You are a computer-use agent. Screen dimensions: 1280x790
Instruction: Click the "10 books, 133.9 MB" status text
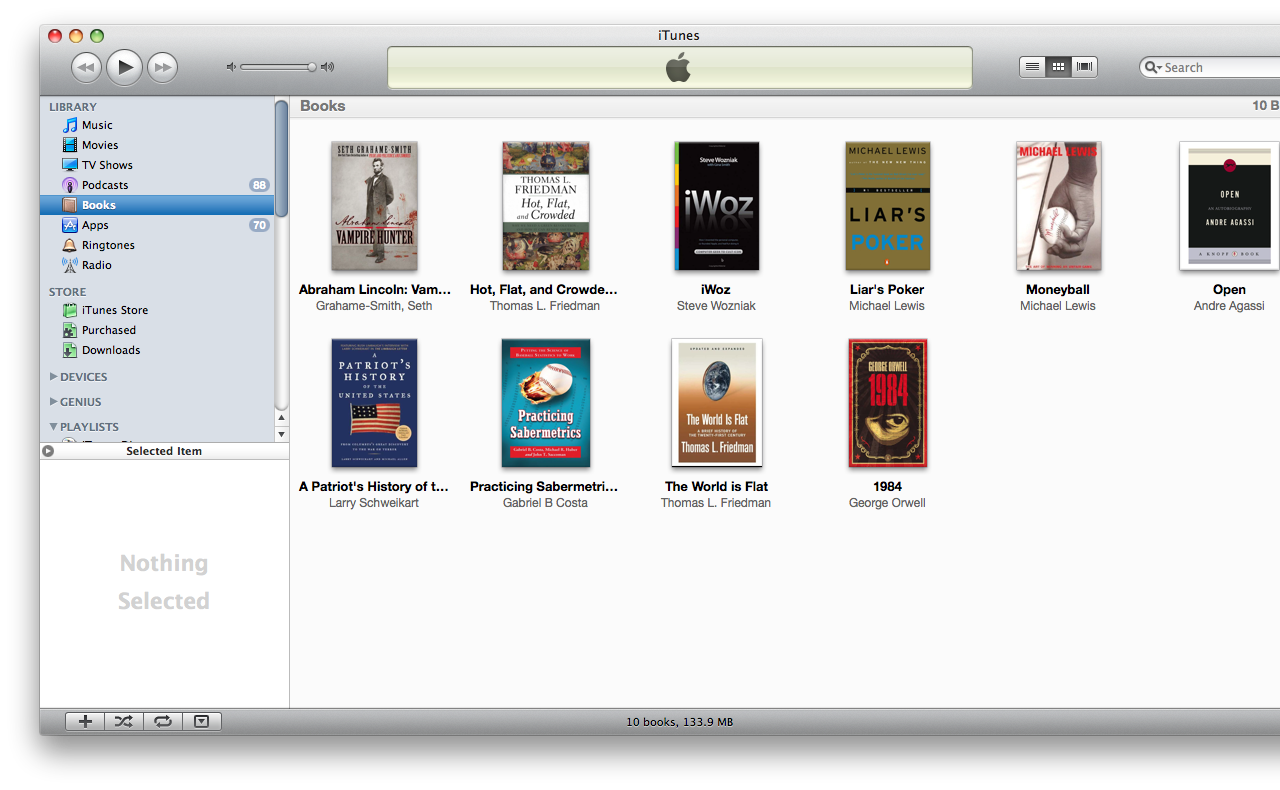click(680, 722)
